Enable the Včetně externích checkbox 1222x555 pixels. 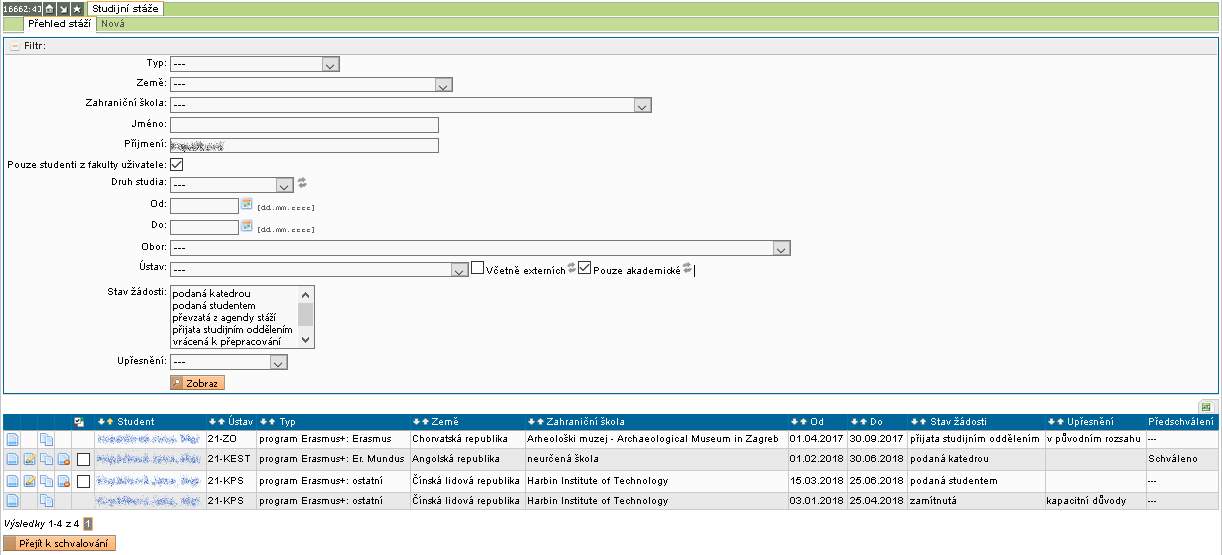coord(478,269)
